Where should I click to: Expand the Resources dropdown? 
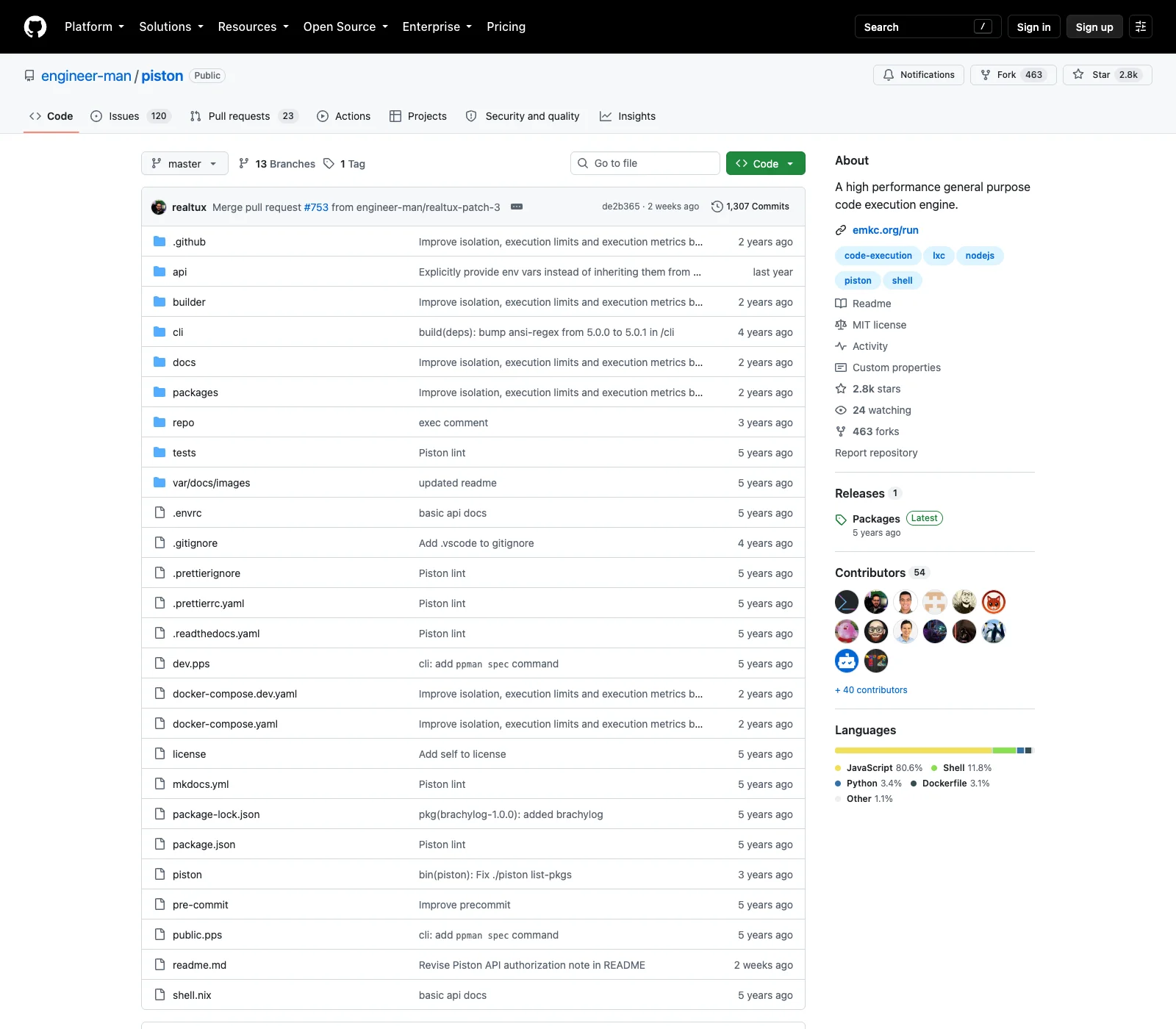point(253,26)
